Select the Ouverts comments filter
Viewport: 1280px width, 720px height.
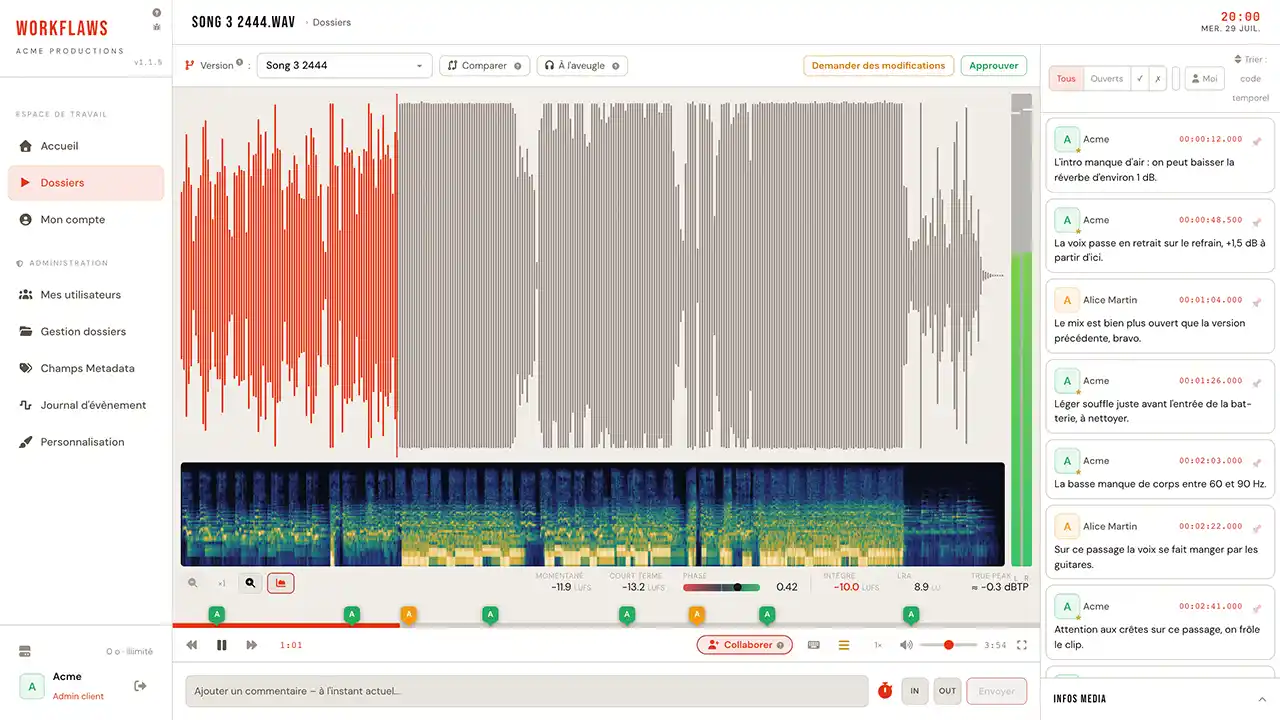coord(1107,79)
